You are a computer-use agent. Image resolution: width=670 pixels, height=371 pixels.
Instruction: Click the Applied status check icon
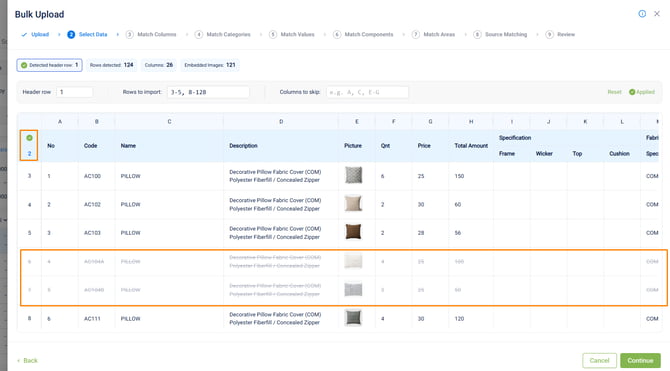[x=632, y=92]
